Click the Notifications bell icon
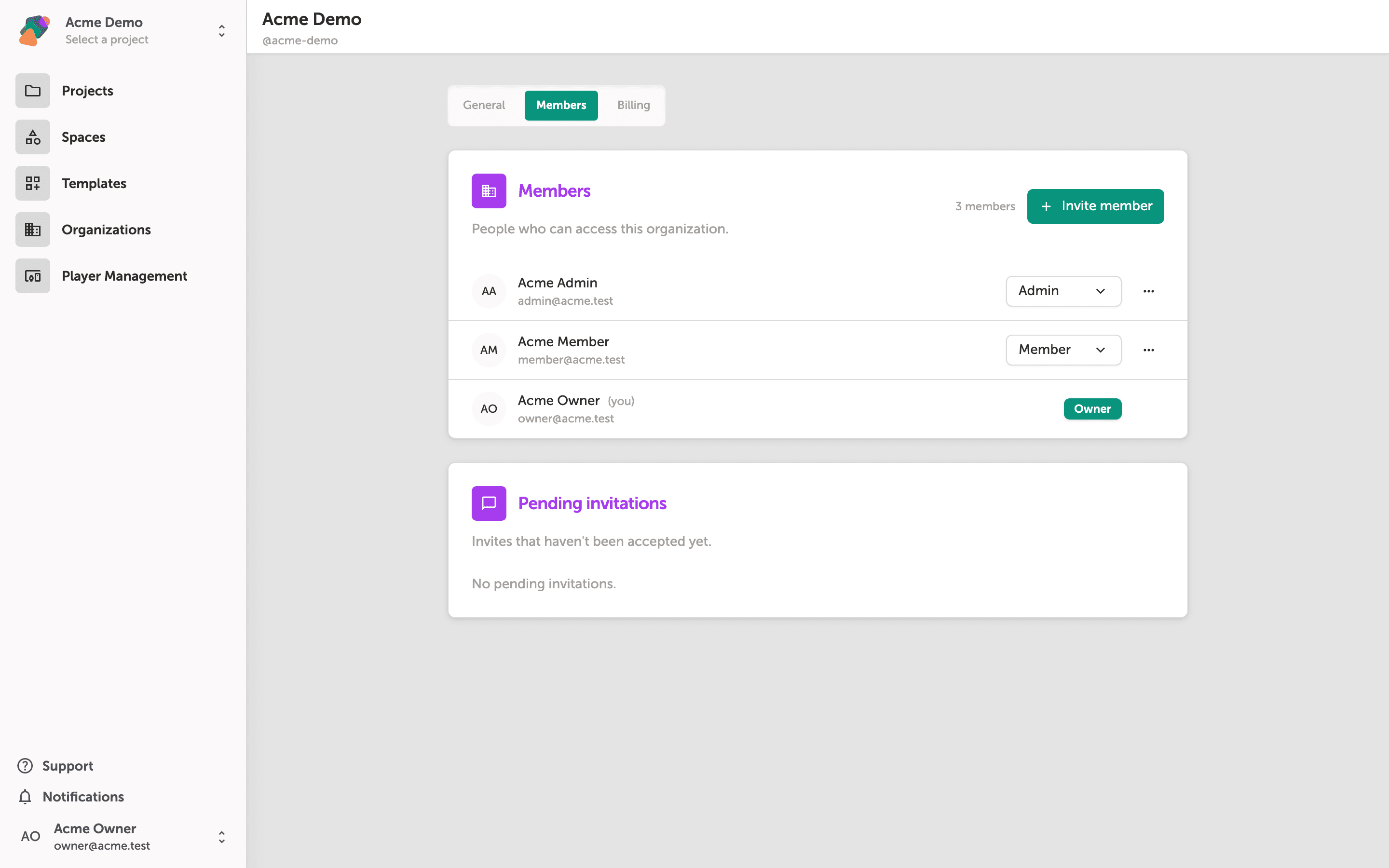 click(x=25, y=797)
